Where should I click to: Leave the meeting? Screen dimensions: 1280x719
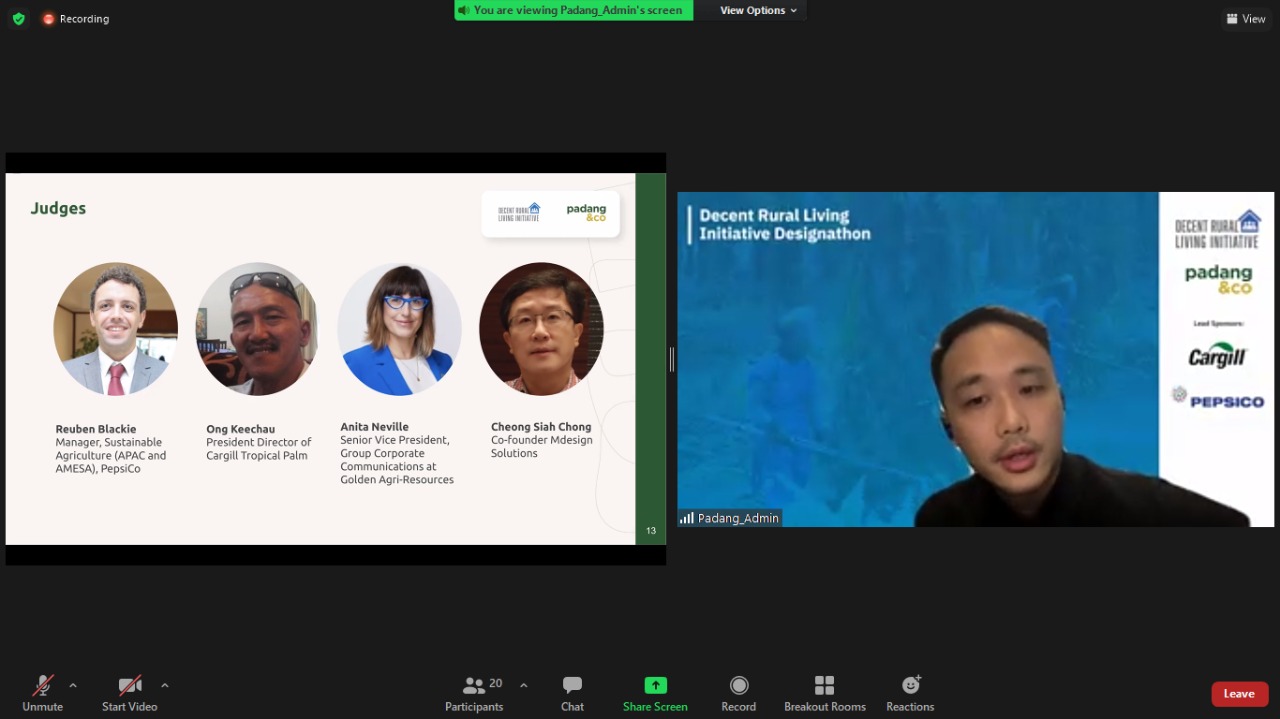(1239, 694)
